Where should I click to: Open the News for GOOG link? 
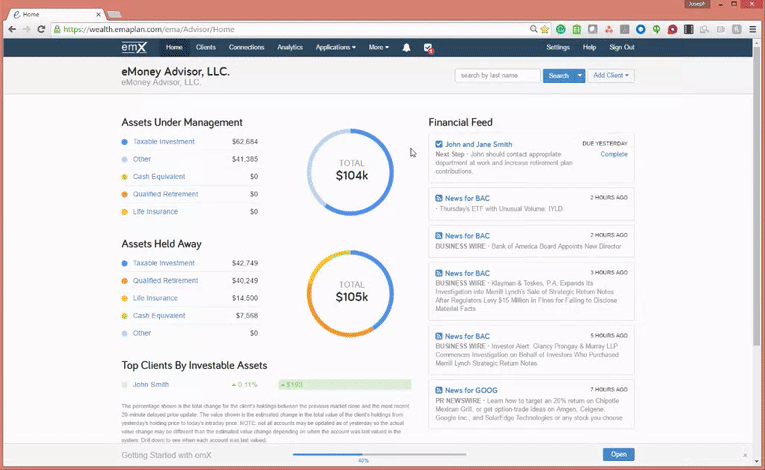tap(471, 390)
